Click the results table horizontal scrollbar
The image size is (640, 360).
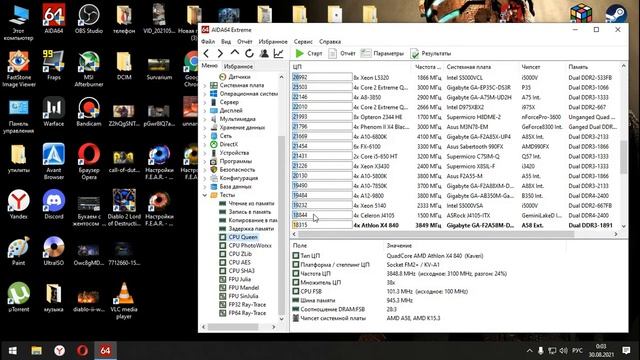[x=436, y=234]
